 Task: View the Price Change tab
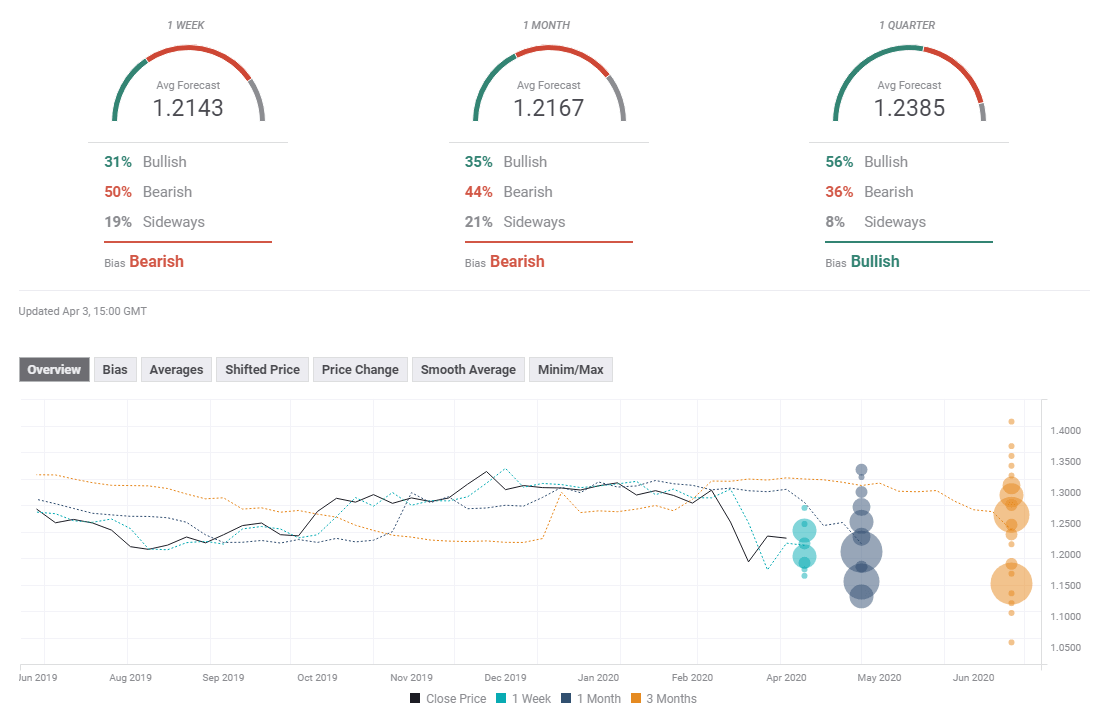pyautogui.click(x=359, y=369)
